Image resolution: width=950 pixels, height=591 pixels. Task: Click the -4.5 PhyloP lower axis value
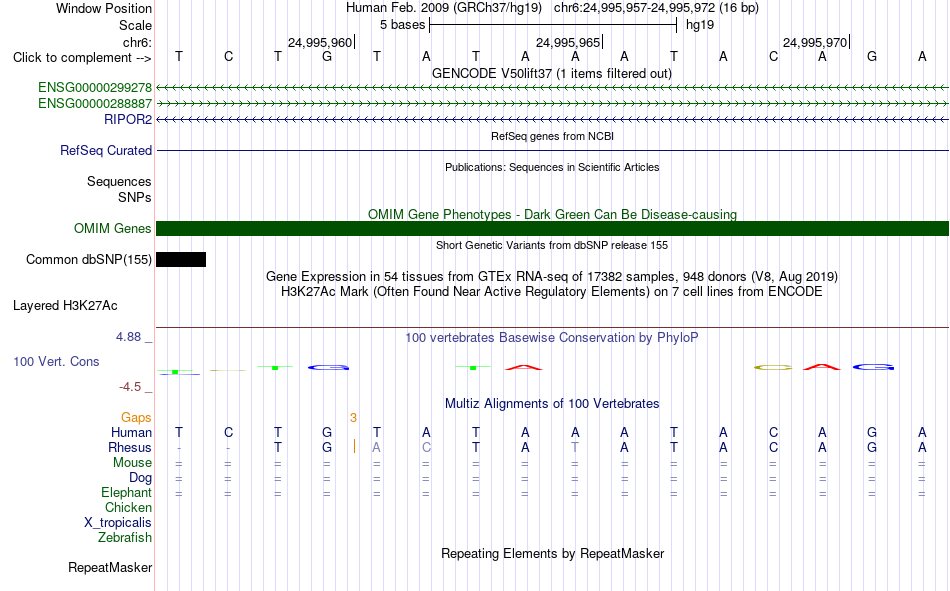130,387
